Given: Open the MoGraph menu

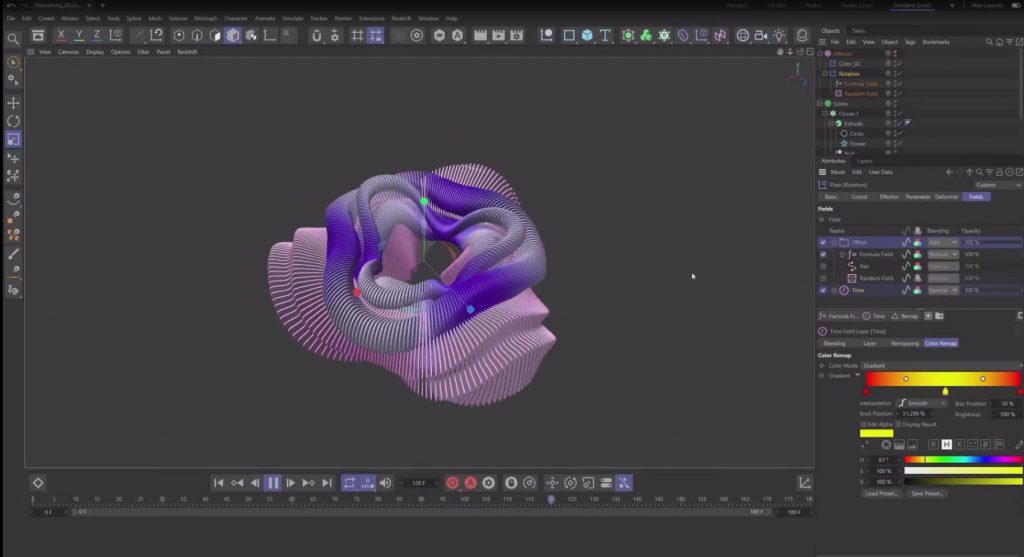Looking at the screenshot, I should click(206, 18).
